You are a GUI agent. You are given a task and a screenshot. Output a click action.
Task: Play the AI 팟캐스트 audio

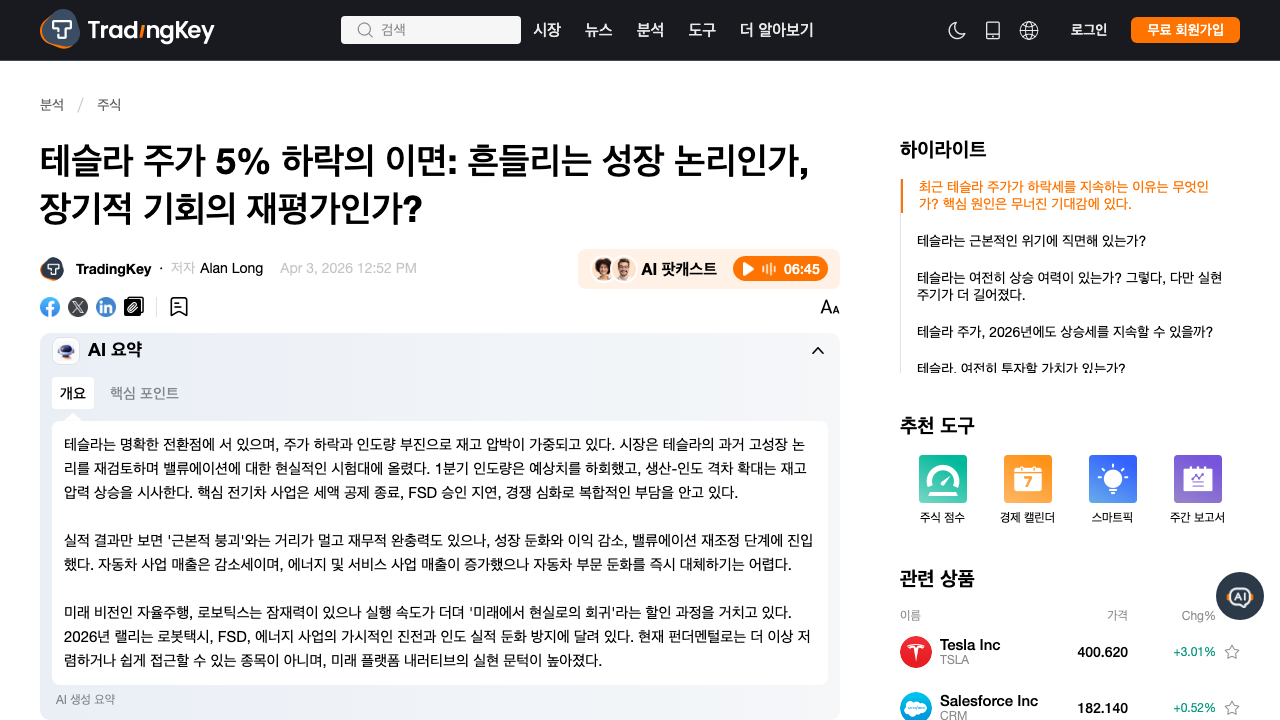(x=780, y=269)
